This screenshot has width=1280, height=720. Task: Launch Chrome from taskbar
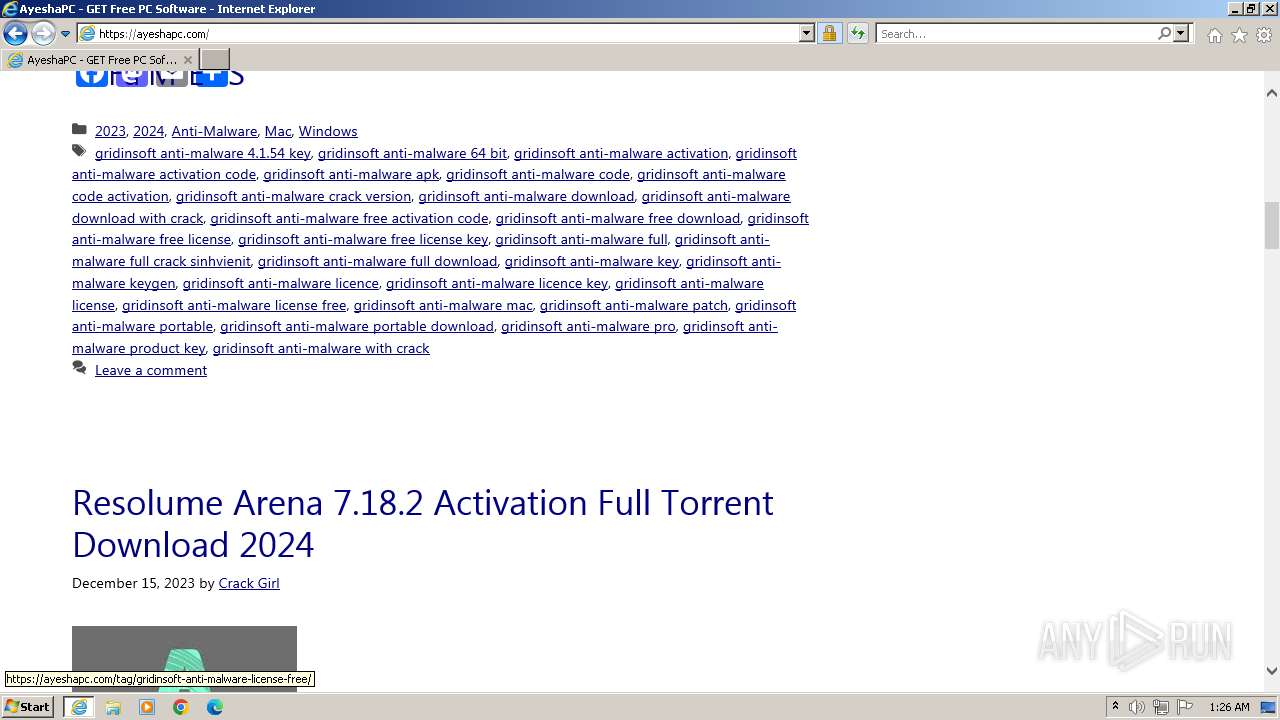[181, 707]
